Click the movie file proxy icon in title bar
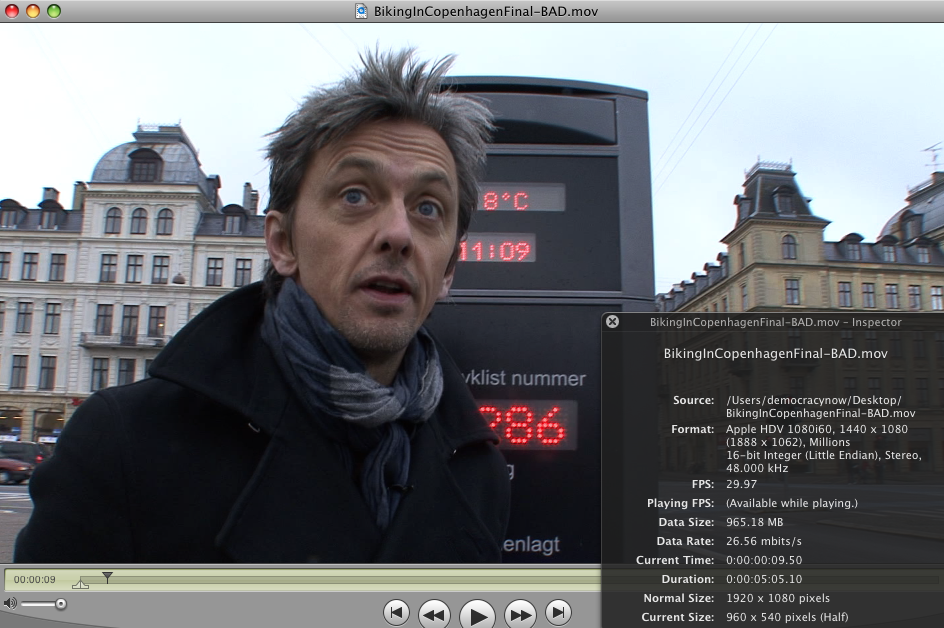944x628 pixels. (x=361, y=11)
